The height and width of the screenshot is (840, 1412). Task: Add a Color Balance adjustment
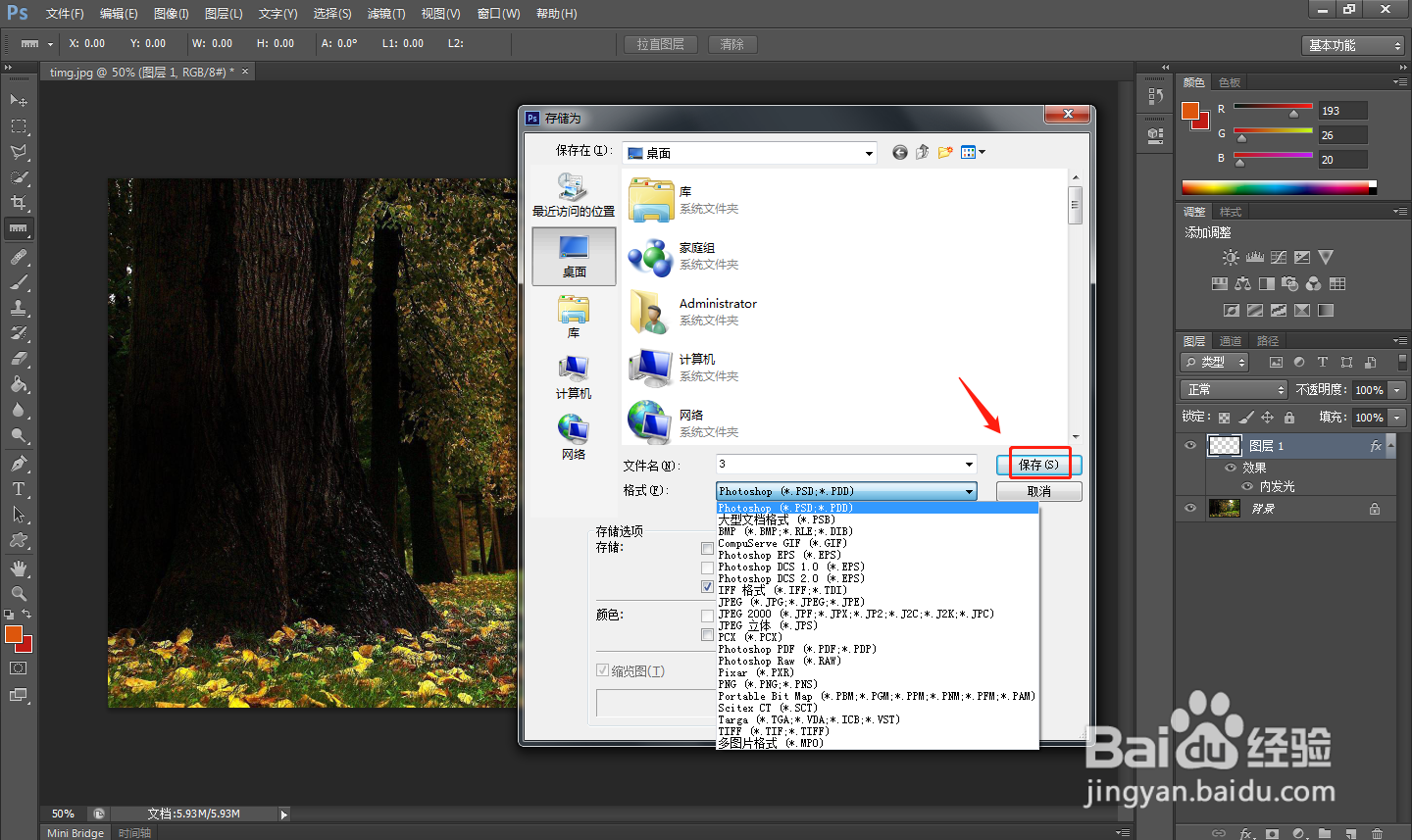1243,284
